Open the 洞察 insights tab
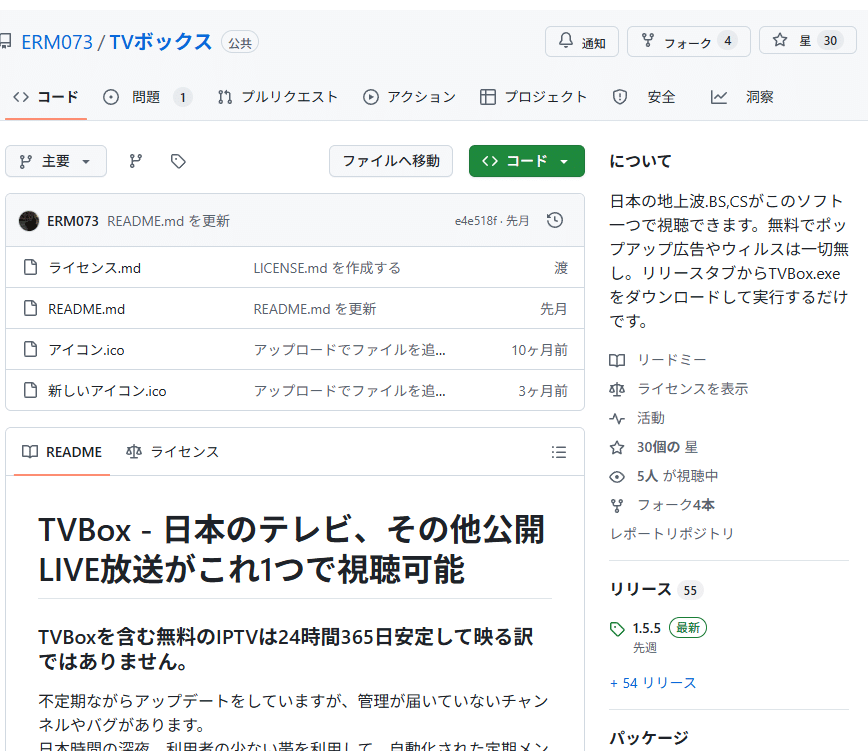This screenshot has width=868, height=751. tap(742, 97)
